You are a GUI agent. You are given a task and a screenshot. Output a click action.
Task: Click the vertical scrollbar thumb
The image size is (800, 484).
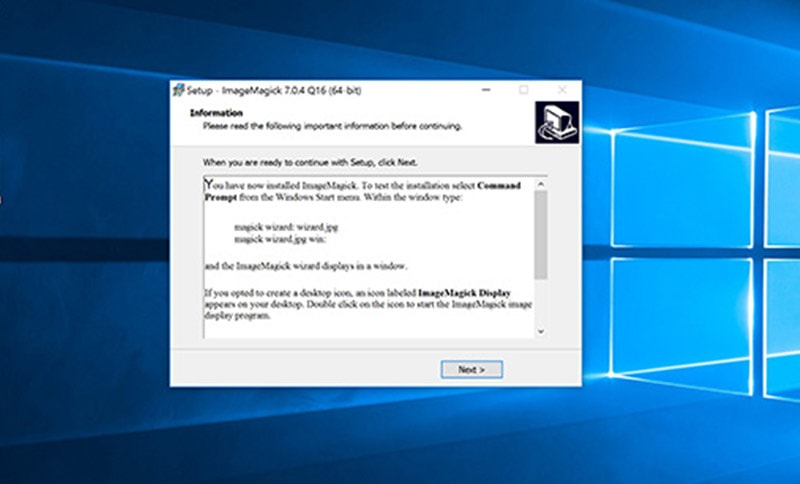[541, 235]
